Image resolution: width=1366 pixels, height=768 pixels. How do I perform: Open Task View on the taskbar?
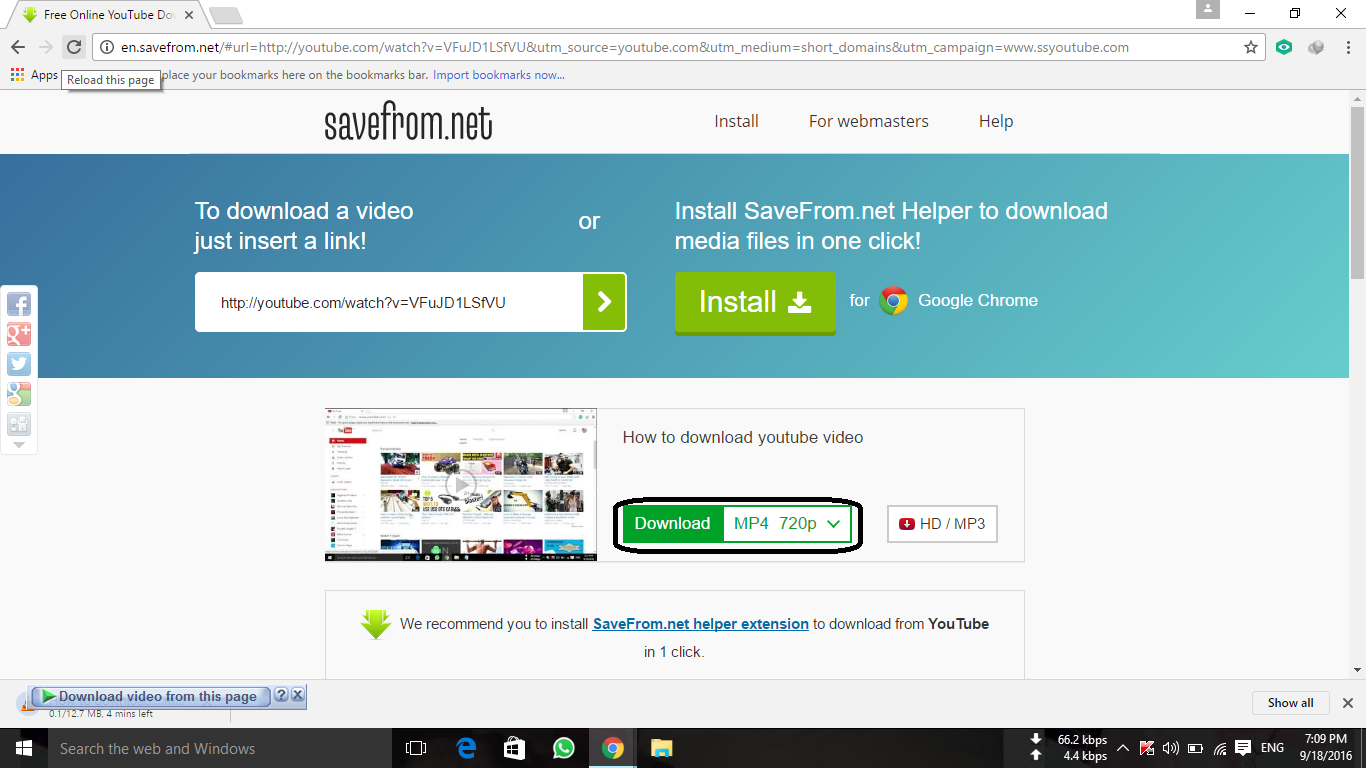coord(416,748)
